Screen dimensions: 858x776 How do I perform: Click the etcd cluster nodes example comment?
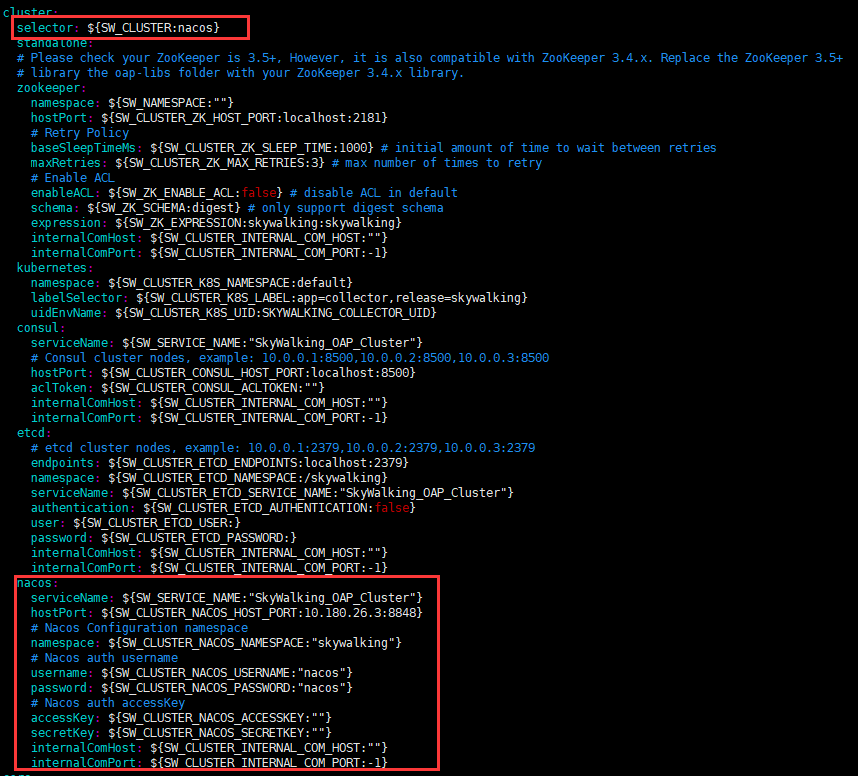283,448
